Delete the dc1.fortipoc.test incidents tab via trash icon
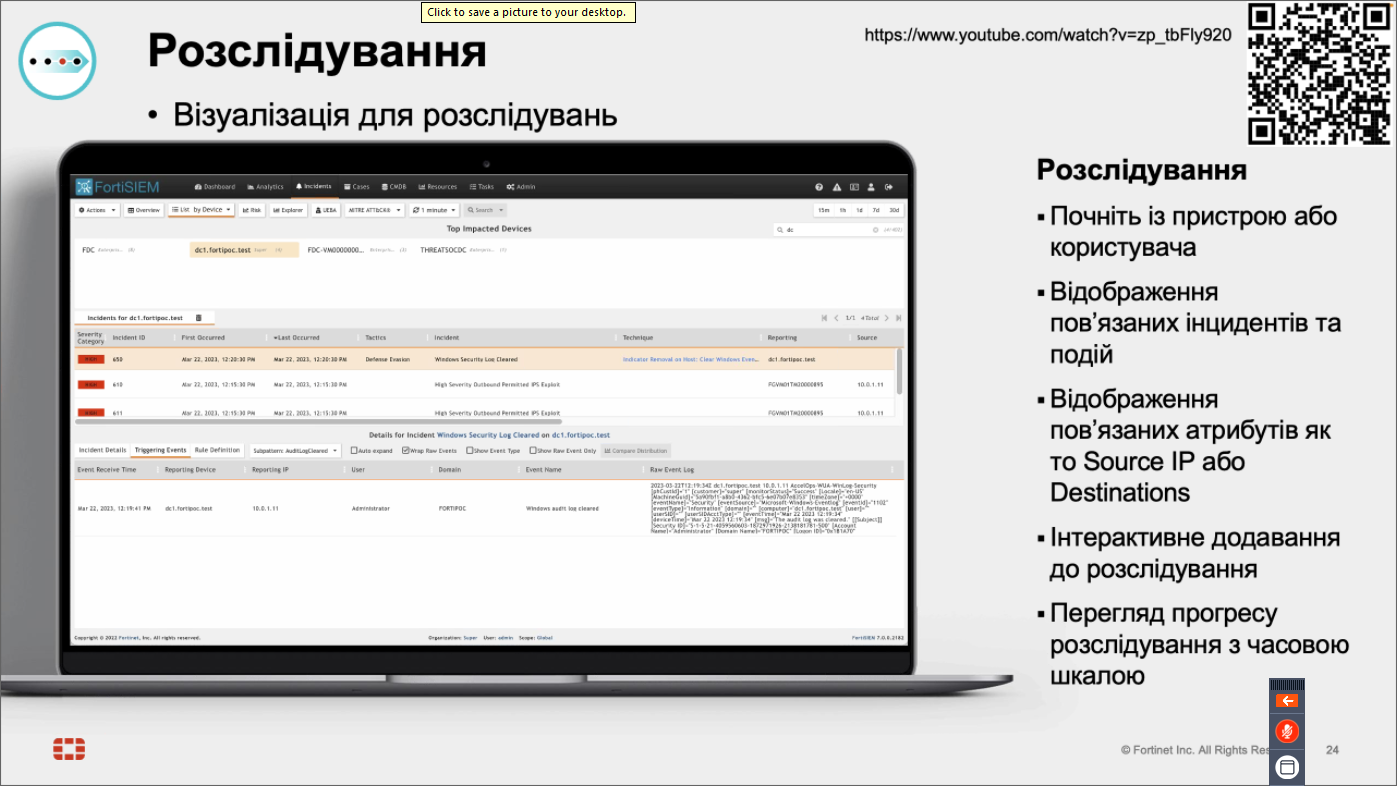Screen dimensions: 1397x786 [199, 318]
